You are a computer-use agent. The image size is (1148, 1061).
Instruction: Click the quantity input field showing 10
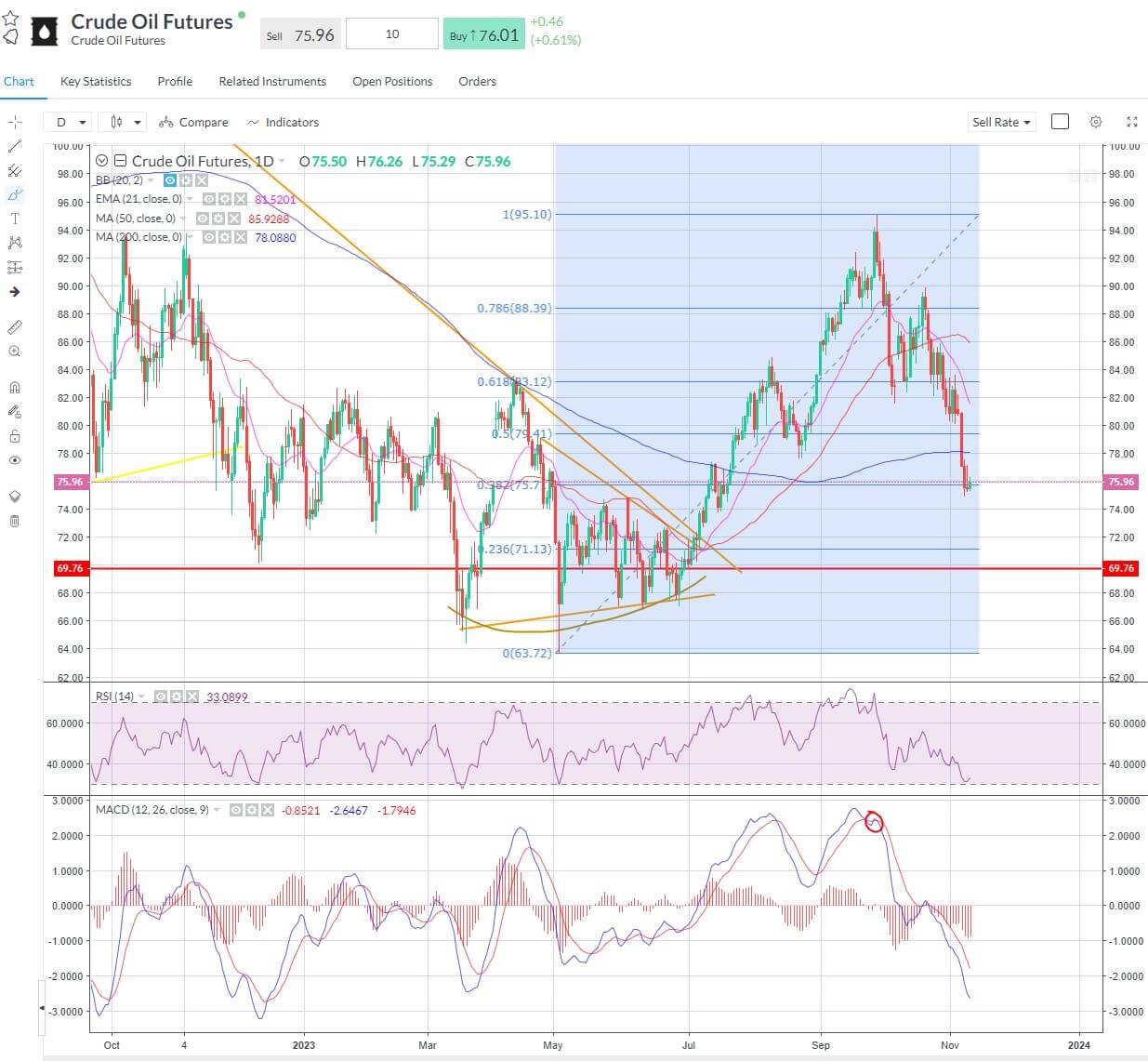coord(392,33)
